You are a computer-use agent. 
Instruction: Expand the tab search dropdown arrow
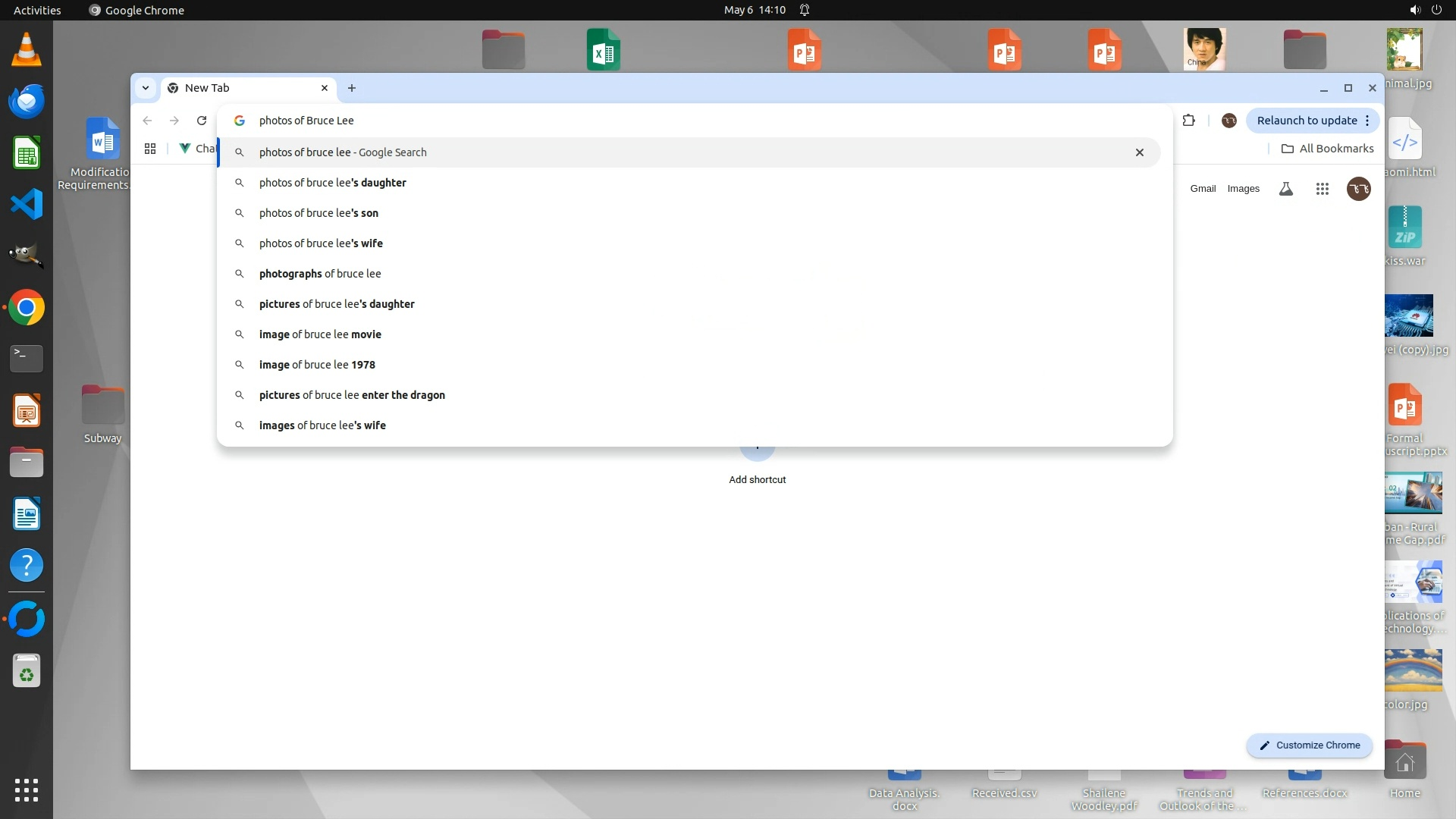tap(145, 88)
